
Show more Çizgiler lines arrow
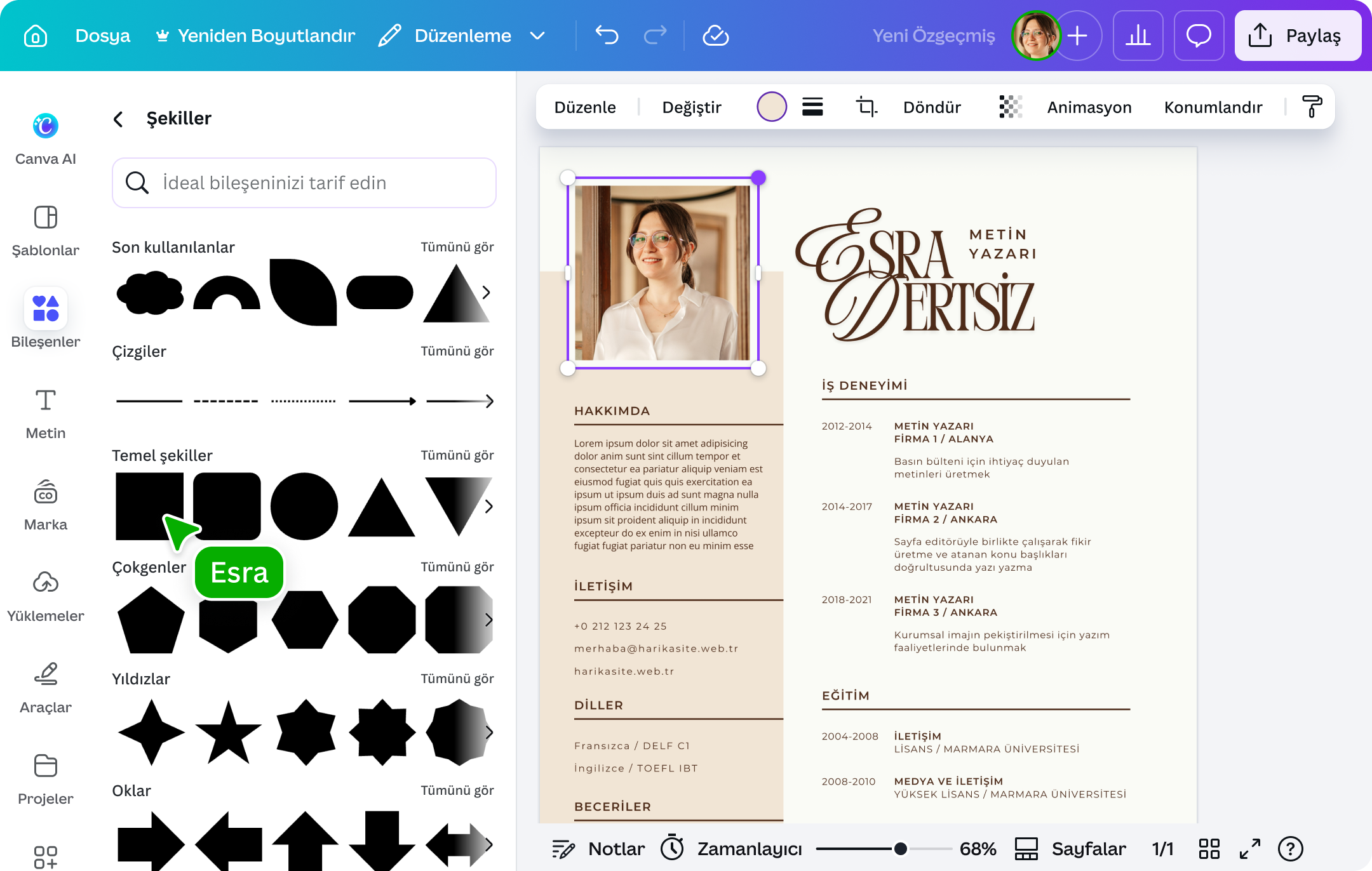tap(489, 401)
